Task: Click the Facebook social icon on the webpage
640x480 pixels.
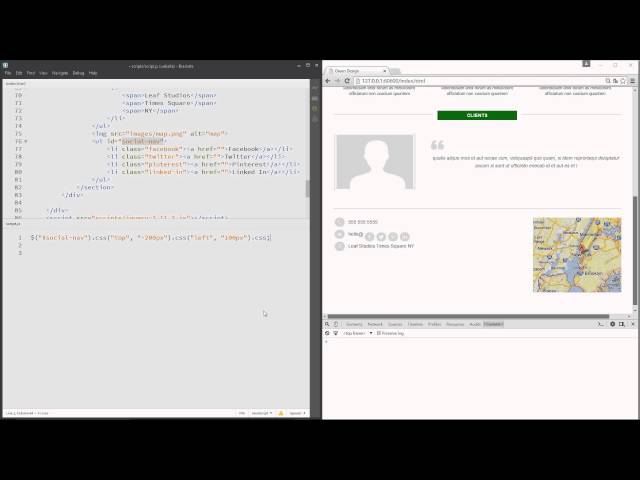Action: (369, 237)
